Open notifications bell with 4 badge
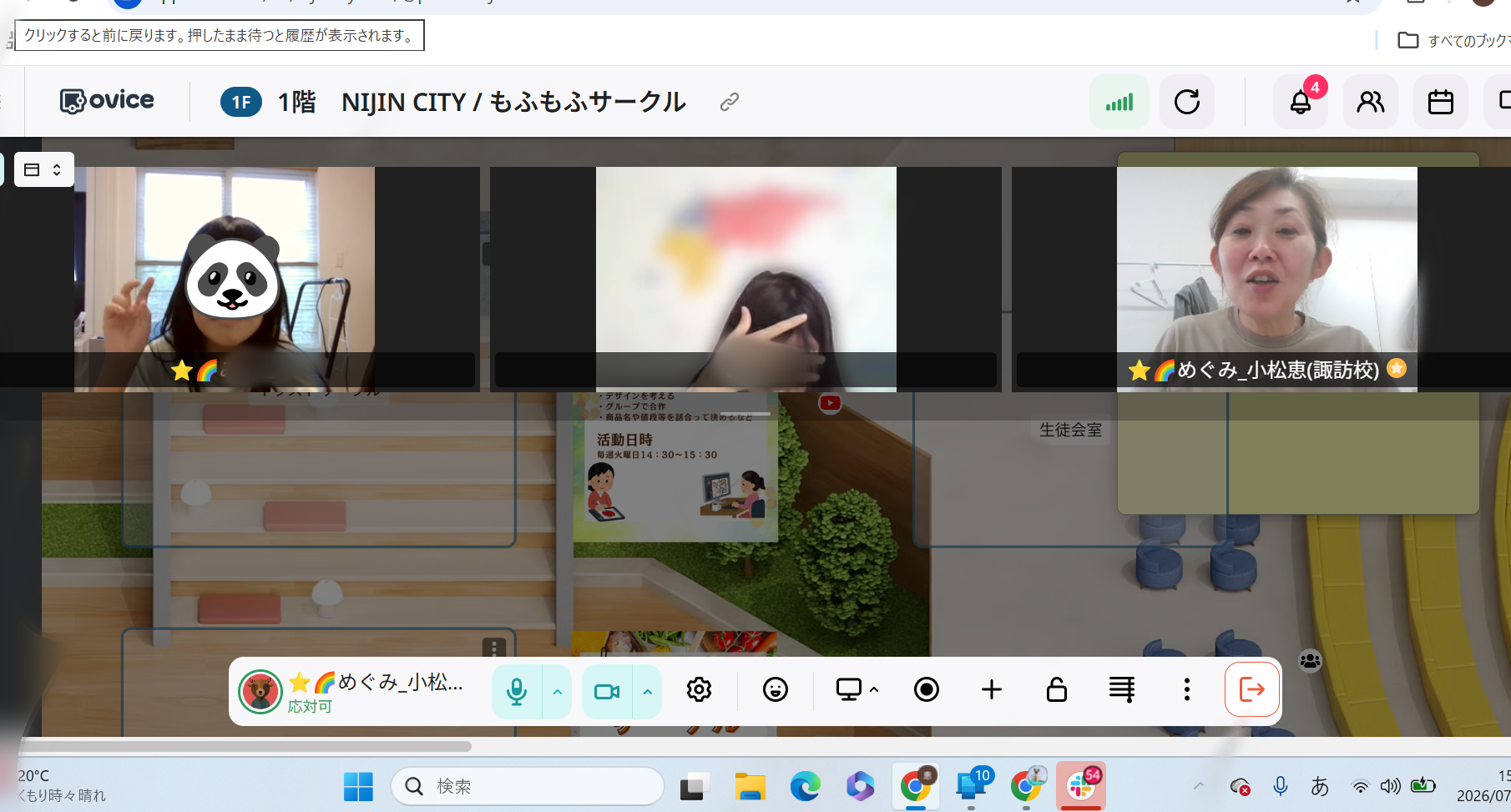 coord(1301,102)
